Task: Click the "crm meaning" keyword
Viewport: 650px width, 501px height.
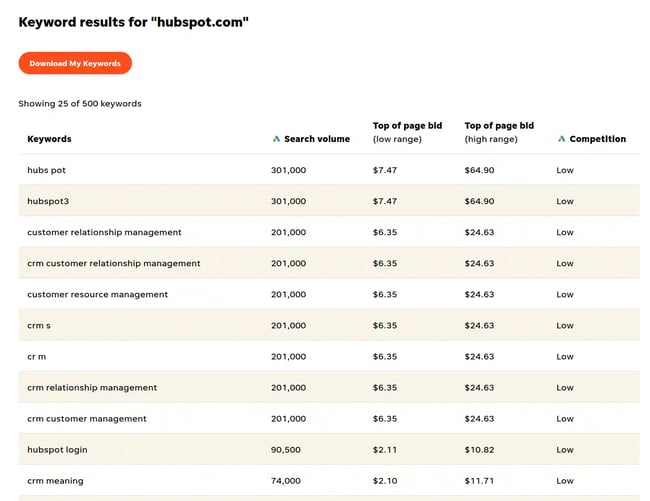Action: coord(55,480)
